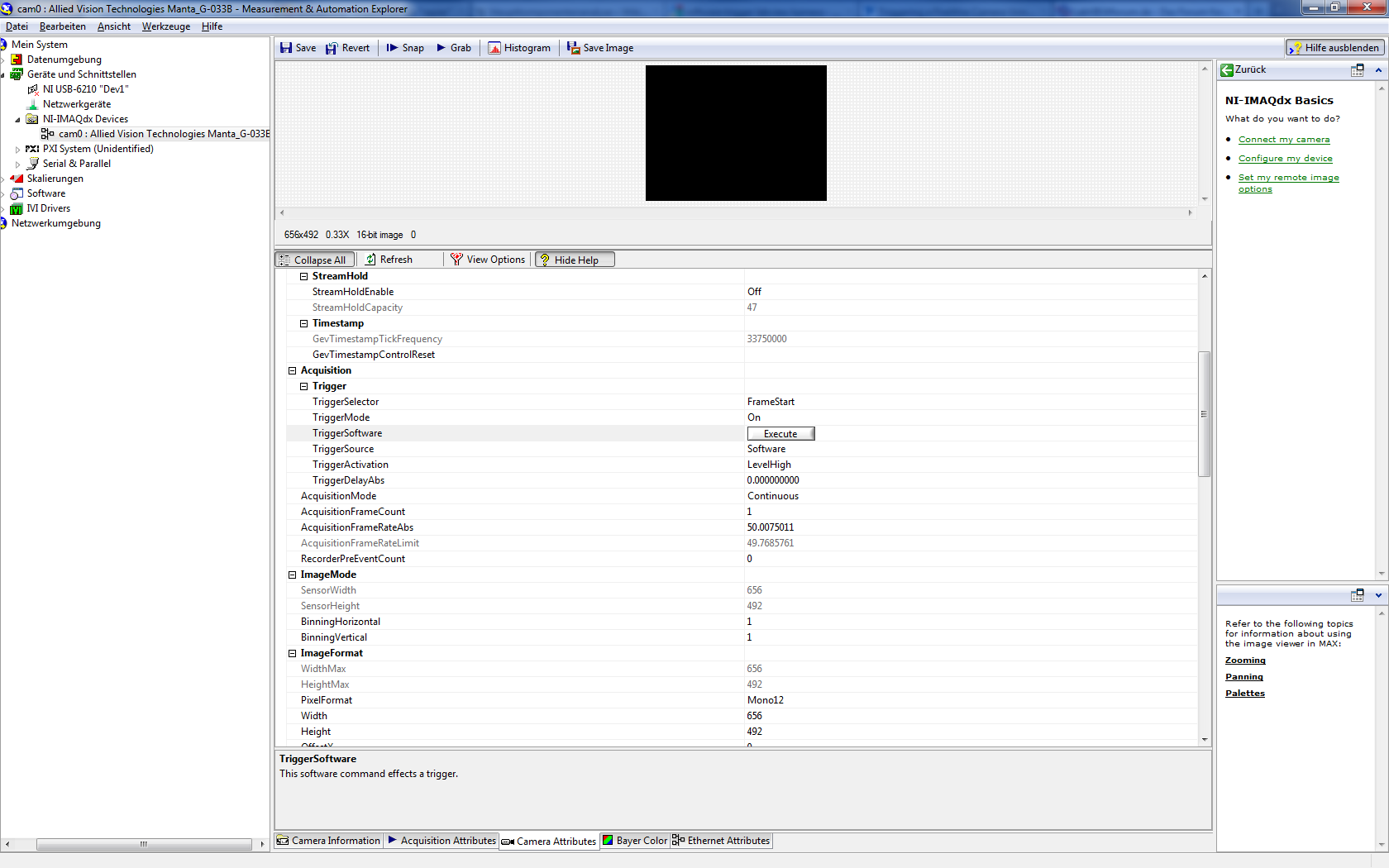Open the Ansicht menu
Viewport: 1389px width, 868px height.
pyautogui.click(x=114, y=26)
